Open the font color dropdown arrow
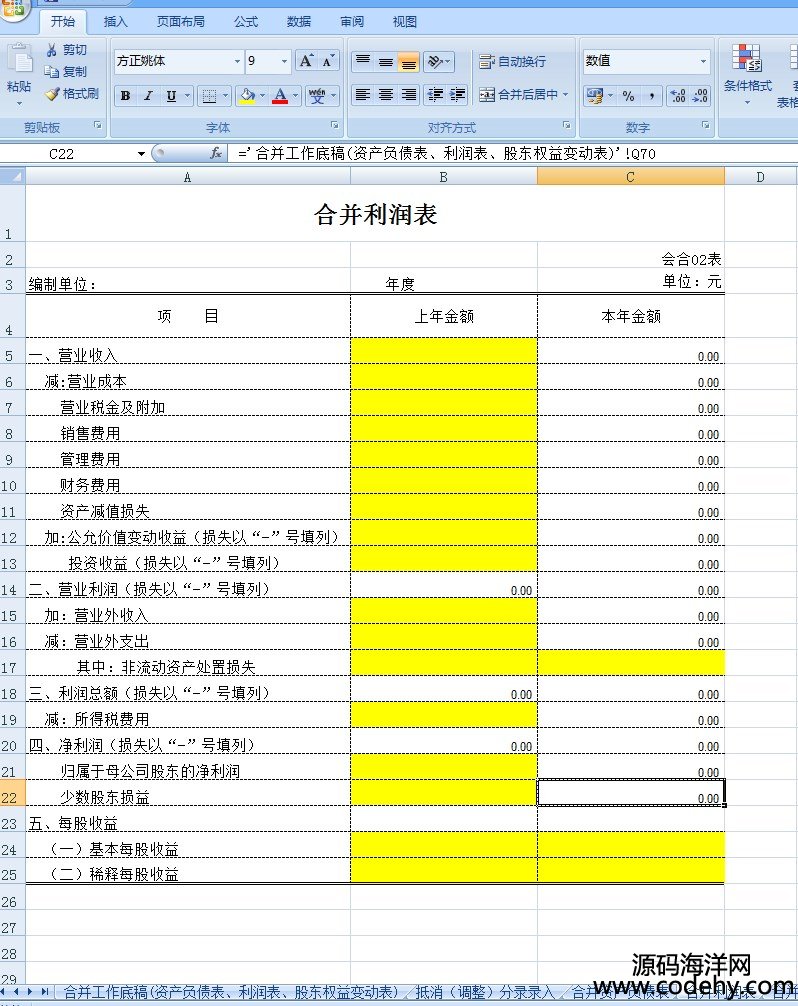 click(295, 96)
